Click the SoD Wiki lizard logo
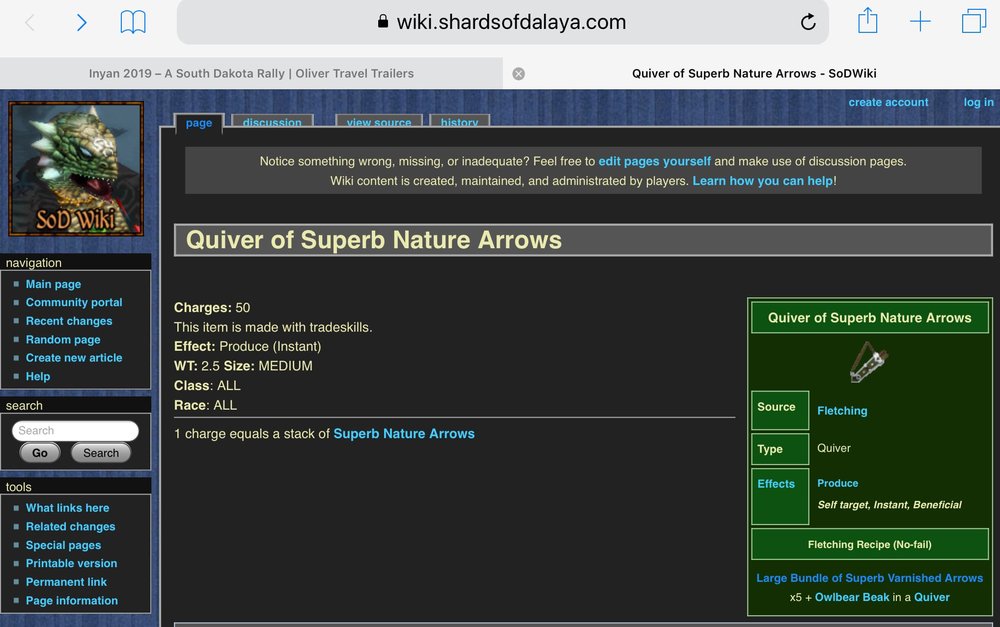The width and height of the screenshot is (1000, 627). (x=76, y=168)
